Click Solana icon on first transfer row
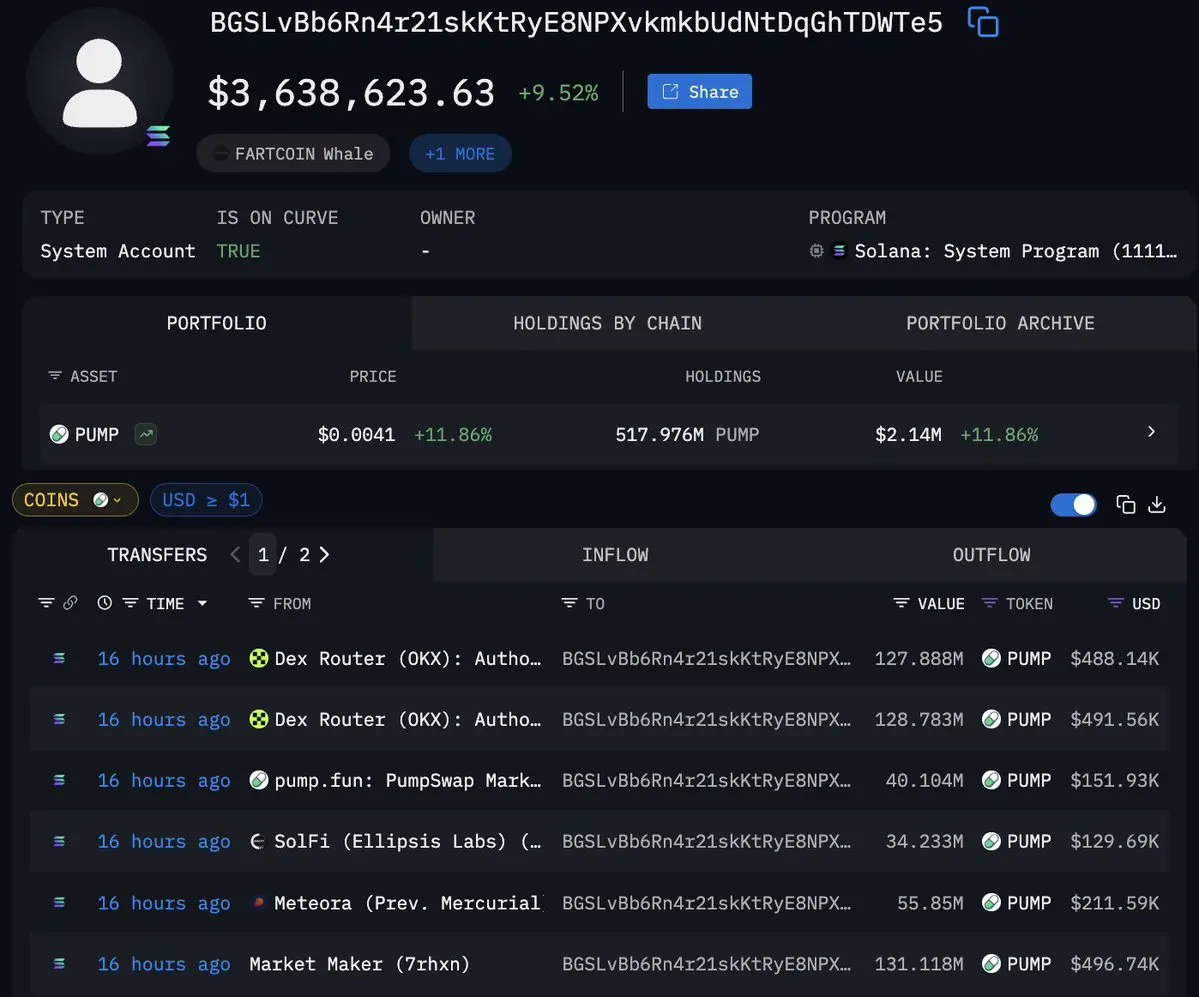This screenshot has width=1199, height=997. 59,658
